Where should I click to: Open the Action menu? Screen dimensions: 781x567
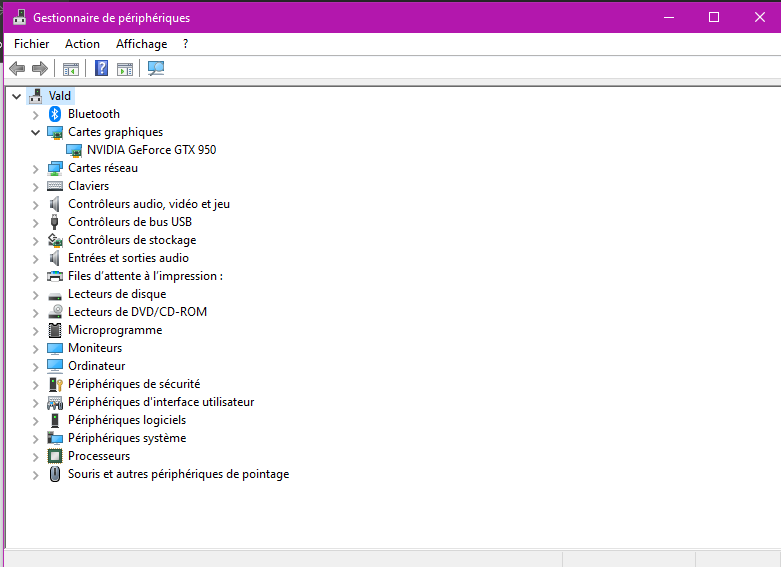tap(82, 44)
